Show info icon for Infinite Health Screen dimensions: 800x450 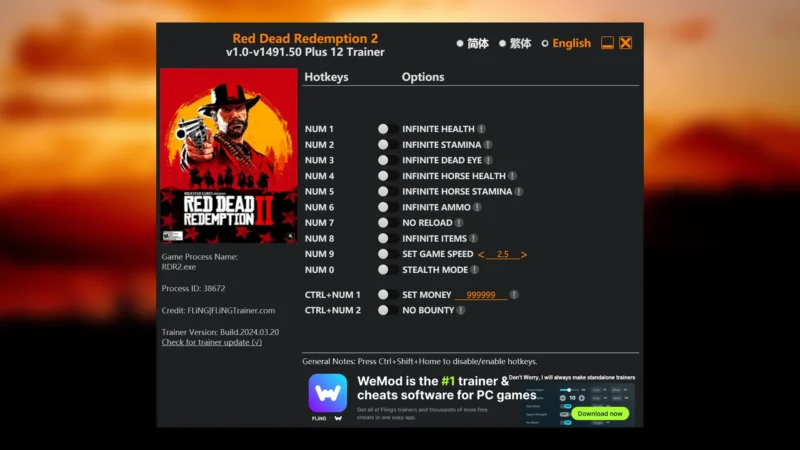pos(481,129)
